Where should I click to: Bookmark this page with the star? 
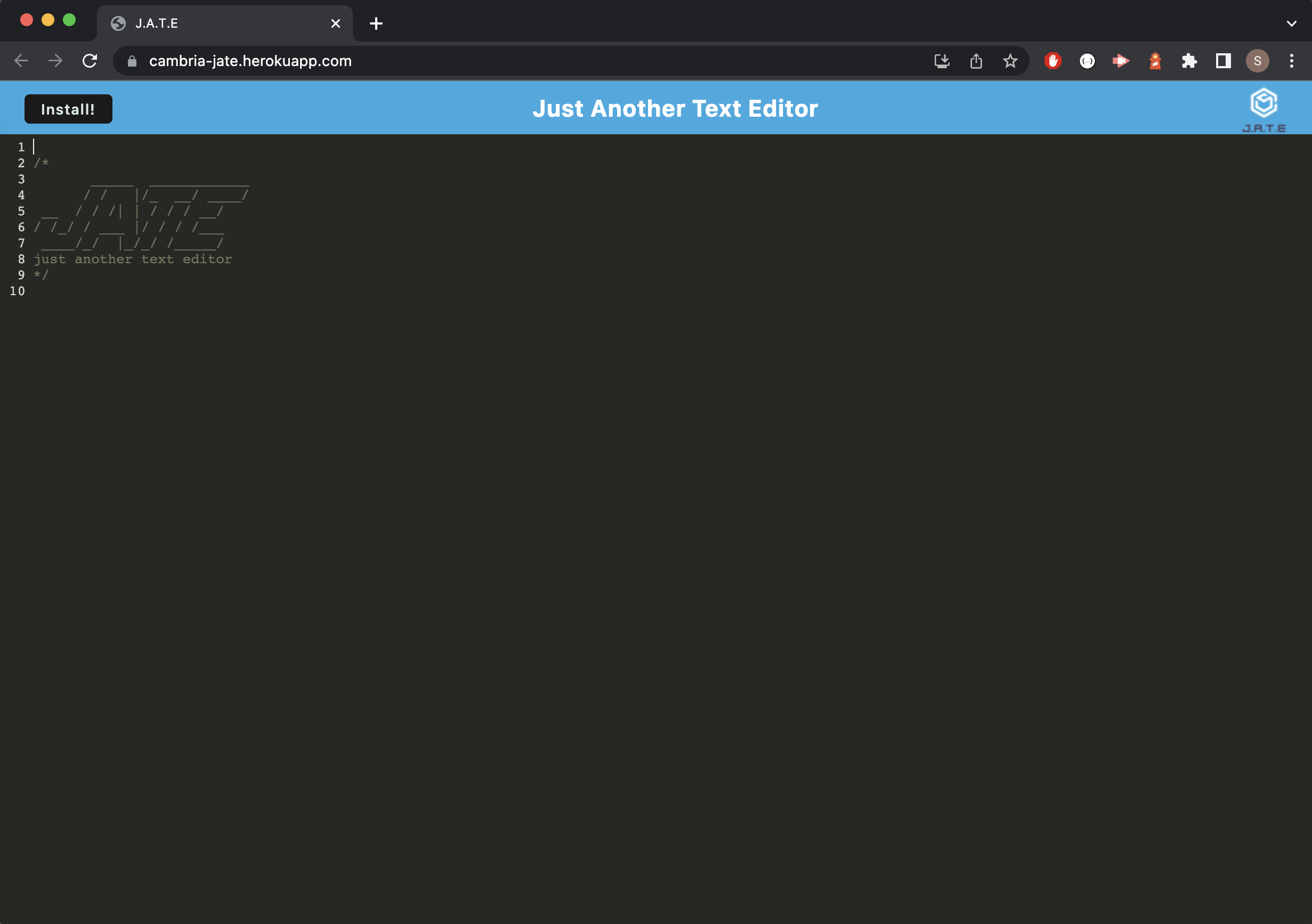1010,61
